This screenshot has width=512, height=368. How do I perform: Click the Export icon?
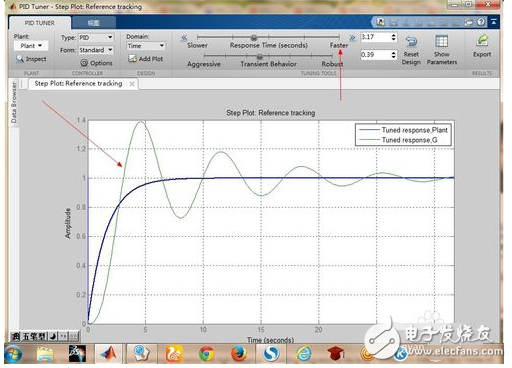(482, 40)
